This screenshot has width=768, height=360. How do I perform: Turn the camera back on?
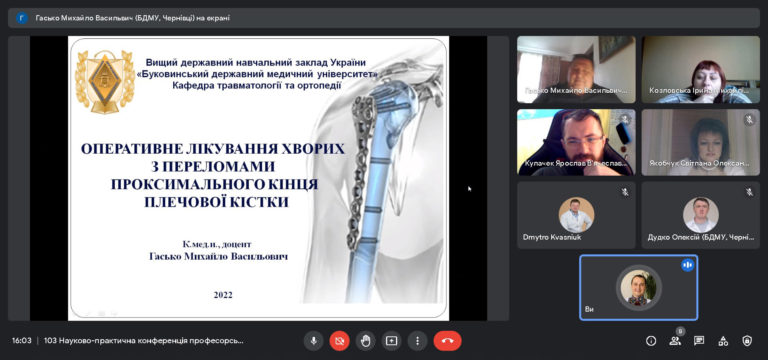339,341
